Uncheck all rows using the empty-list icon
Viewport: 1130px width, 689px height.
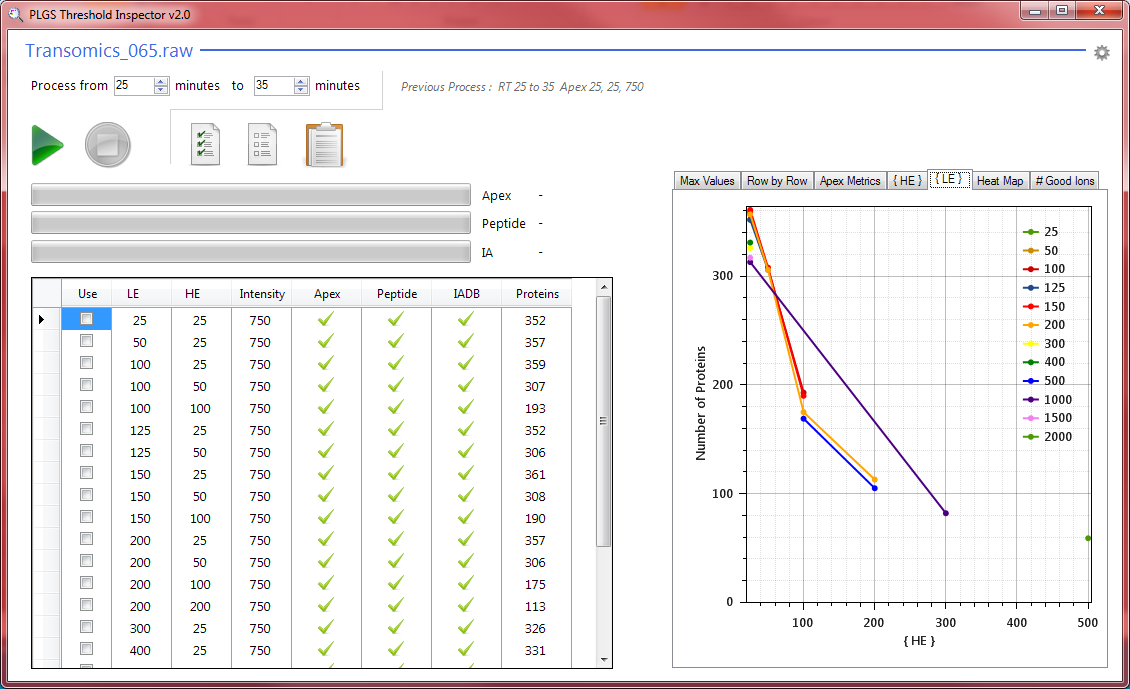[x=262, y=144]
